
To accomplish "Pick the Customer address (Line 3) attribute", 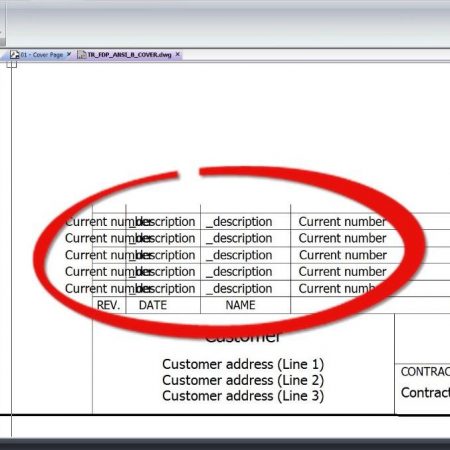I will (243, 396).
